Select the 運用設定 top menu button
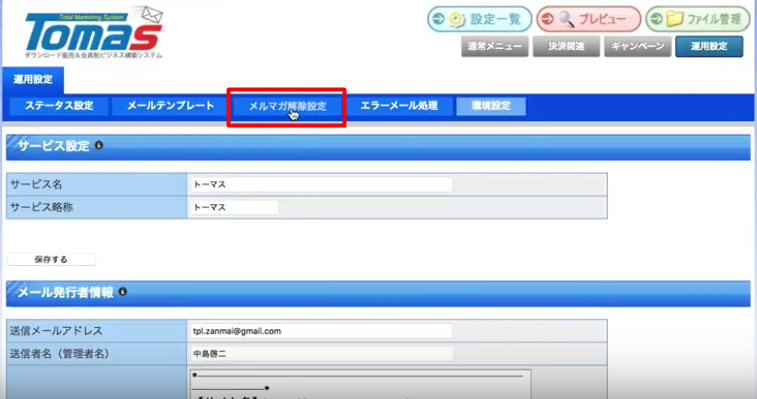Screen dimensions: 757x399 coord(709,46)
